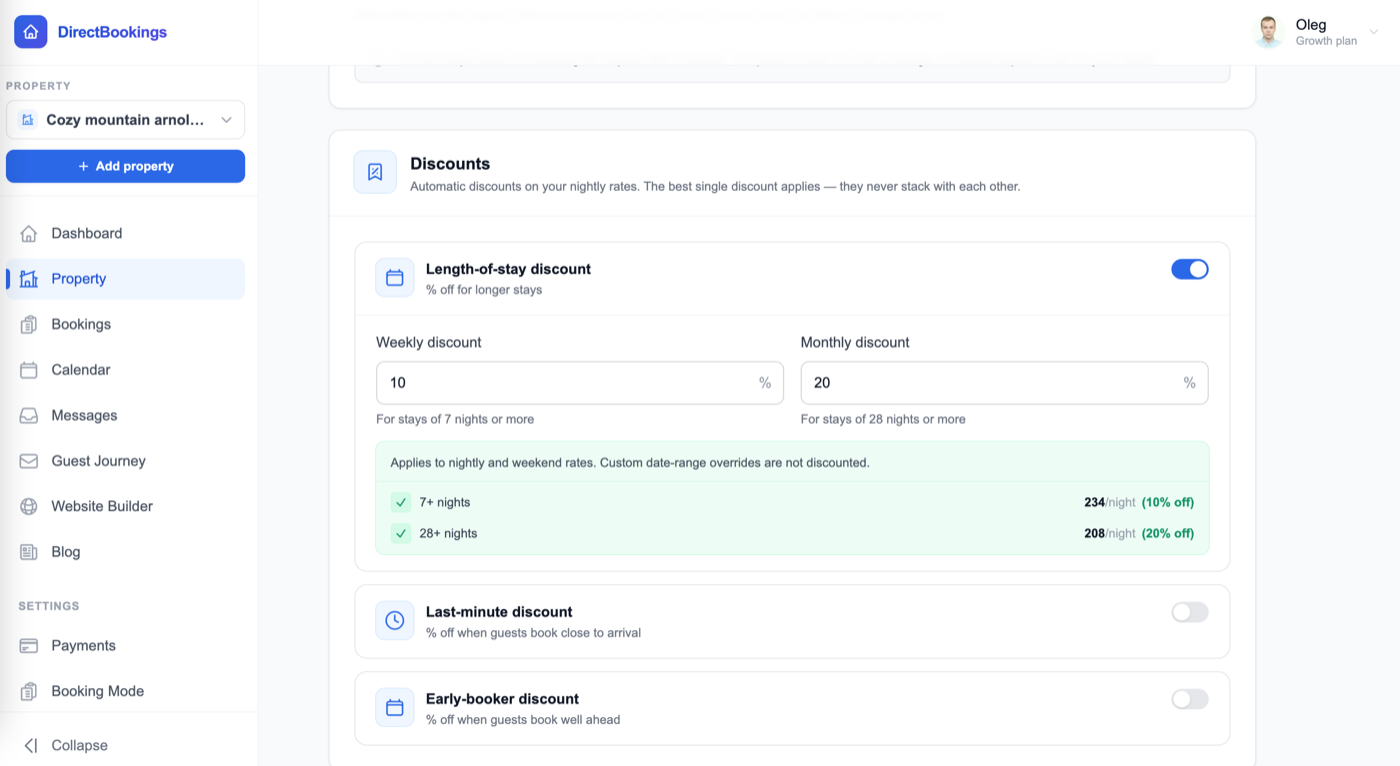Click the DirectBookings brand name

click(x=112, y=32)
